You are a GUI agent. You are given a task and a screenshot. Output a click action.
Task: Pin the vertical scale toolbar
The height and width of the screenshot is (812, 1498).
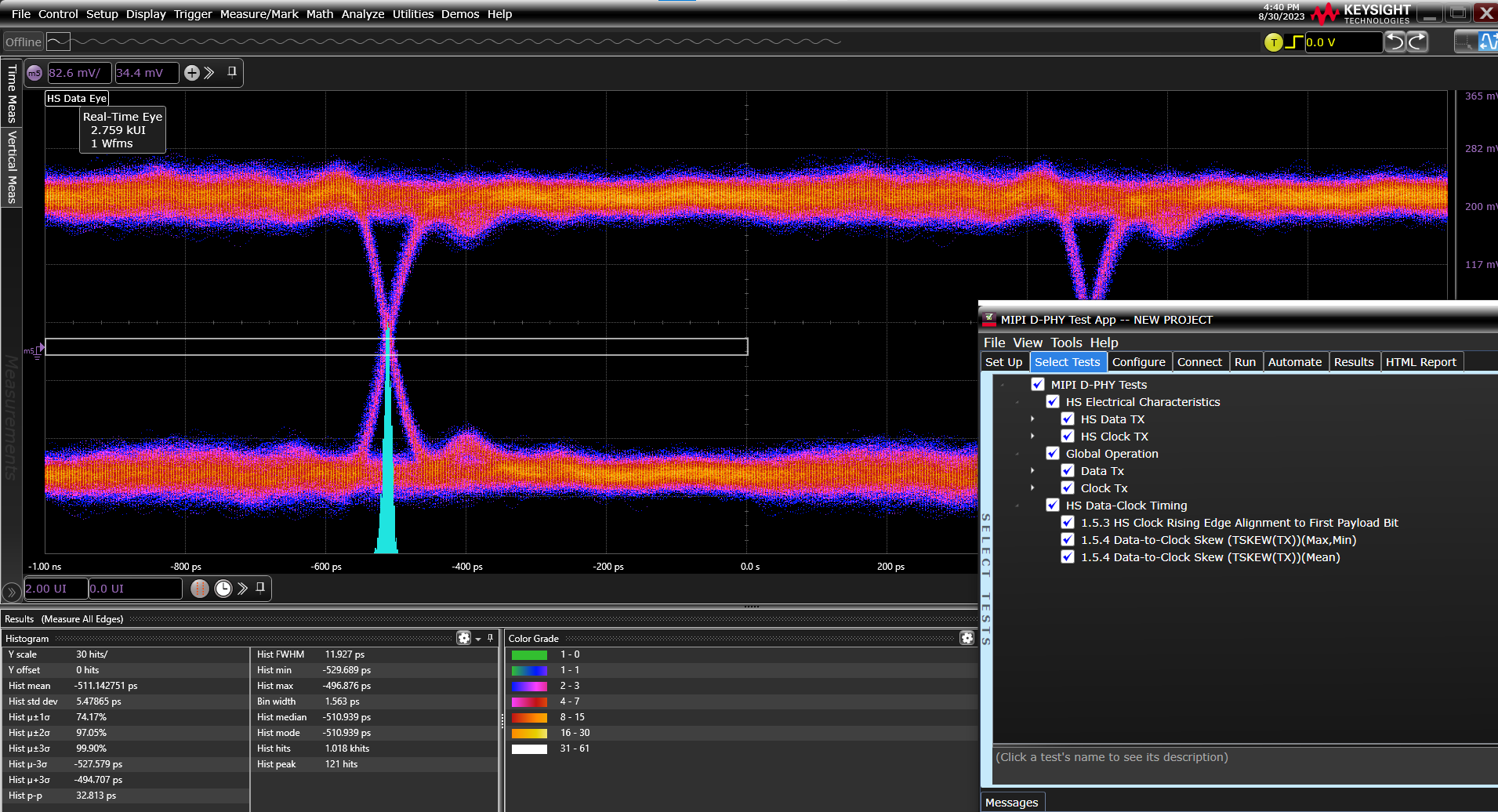[x=232, y=72]
